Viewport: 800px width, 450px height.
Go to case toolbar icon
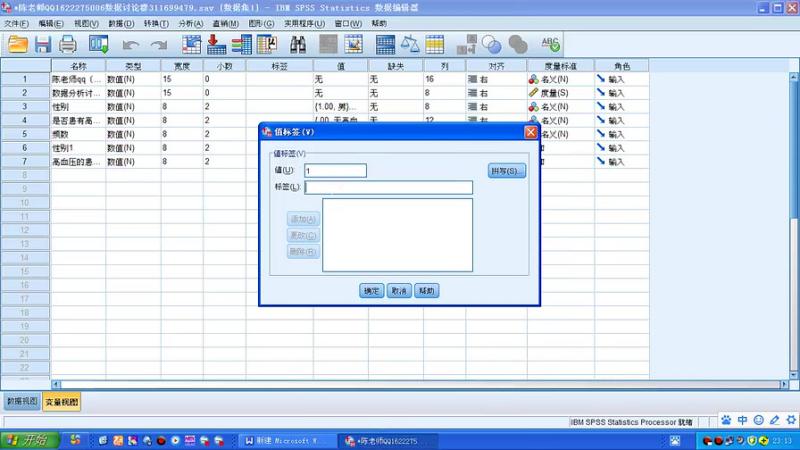pos(191,45)
